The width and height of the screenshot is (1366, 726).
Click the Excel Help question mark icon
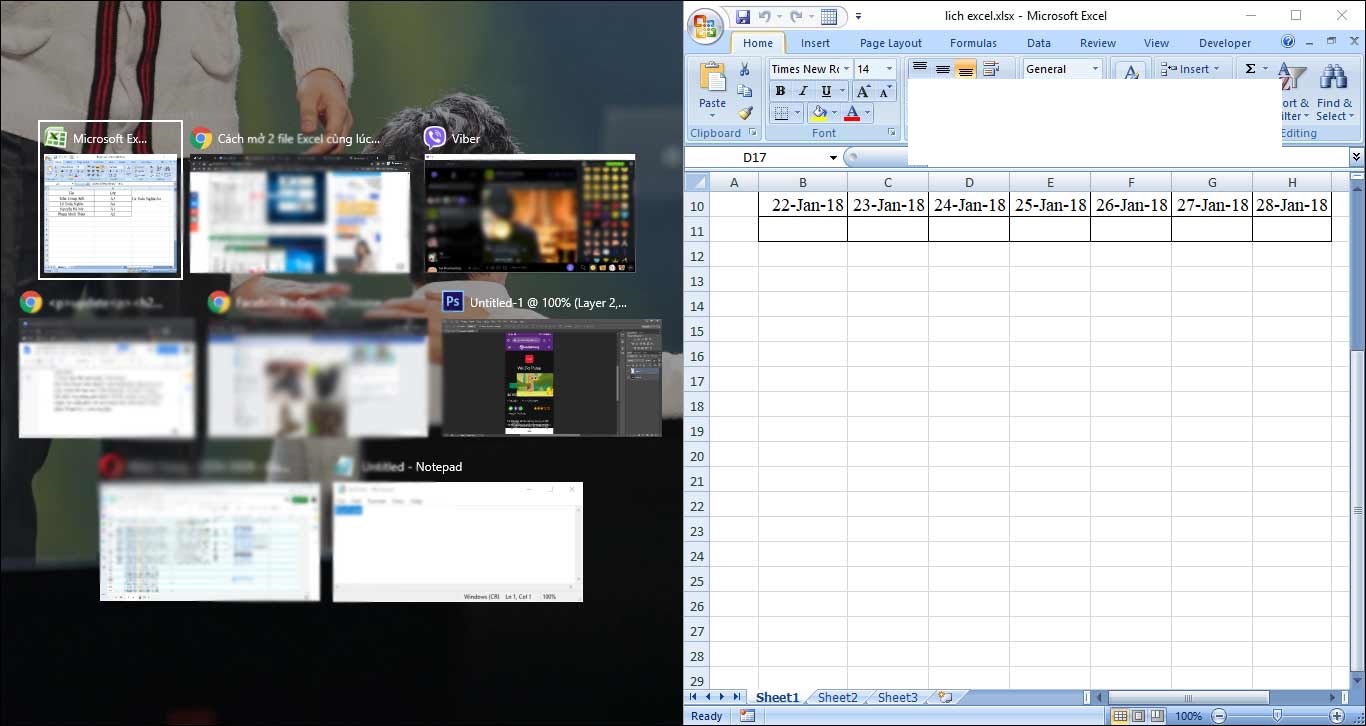pyautogui.click(x=1288, y=42)
